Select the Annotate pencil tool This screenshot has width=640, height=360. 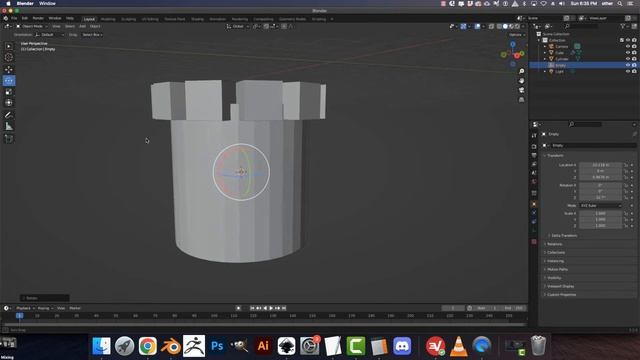point(9,115)
